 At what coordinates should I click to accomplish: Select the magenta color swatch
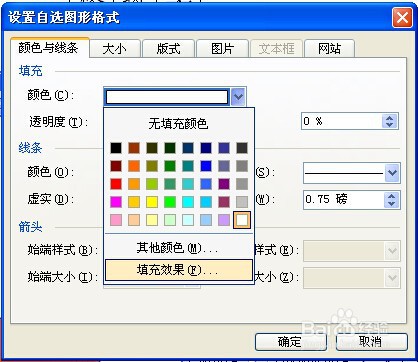click(116, 202)
